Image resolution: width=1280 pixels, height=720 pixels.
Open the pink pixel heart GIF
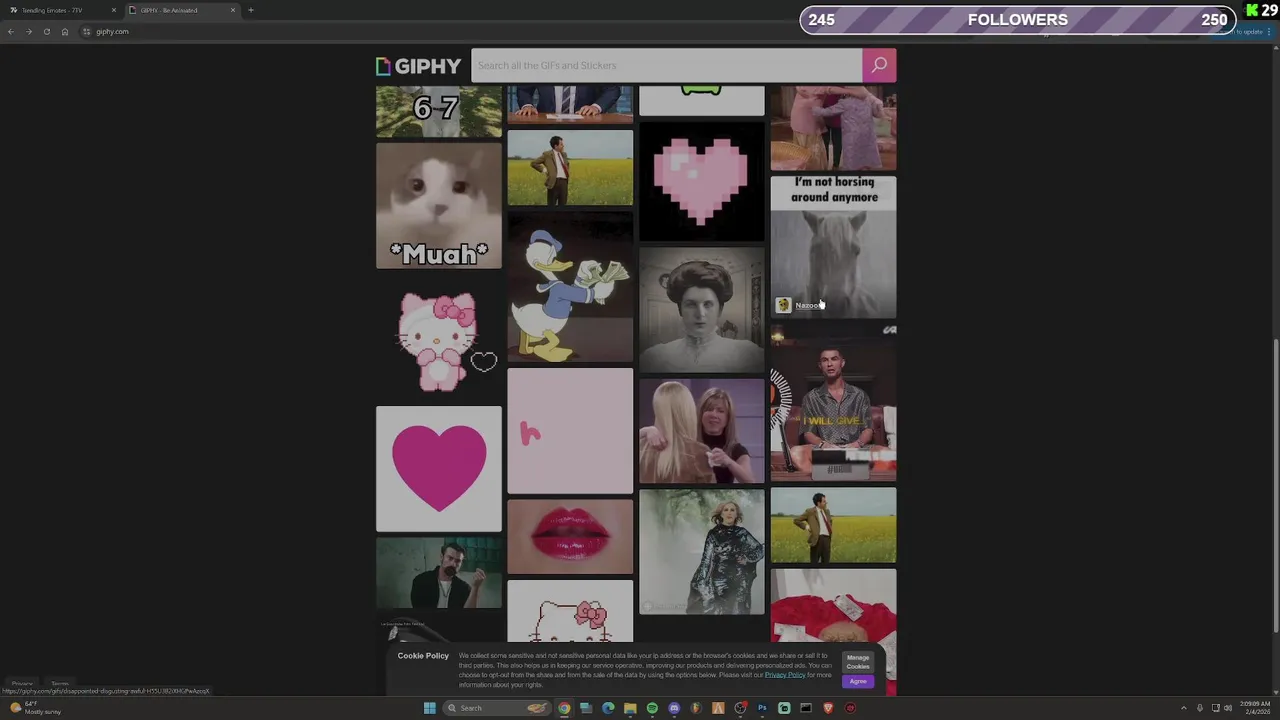click(x=701, y=181)
